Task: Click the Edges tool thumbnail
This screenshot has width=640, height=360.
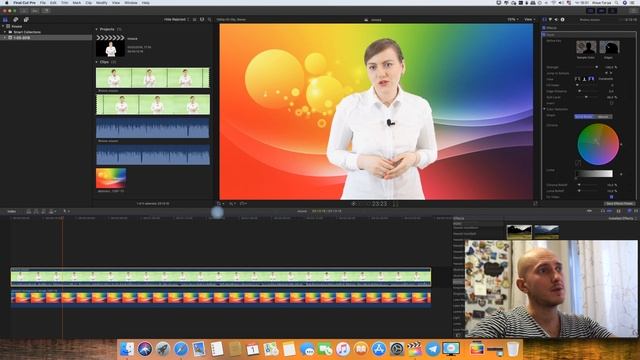Action: (609, 47)
